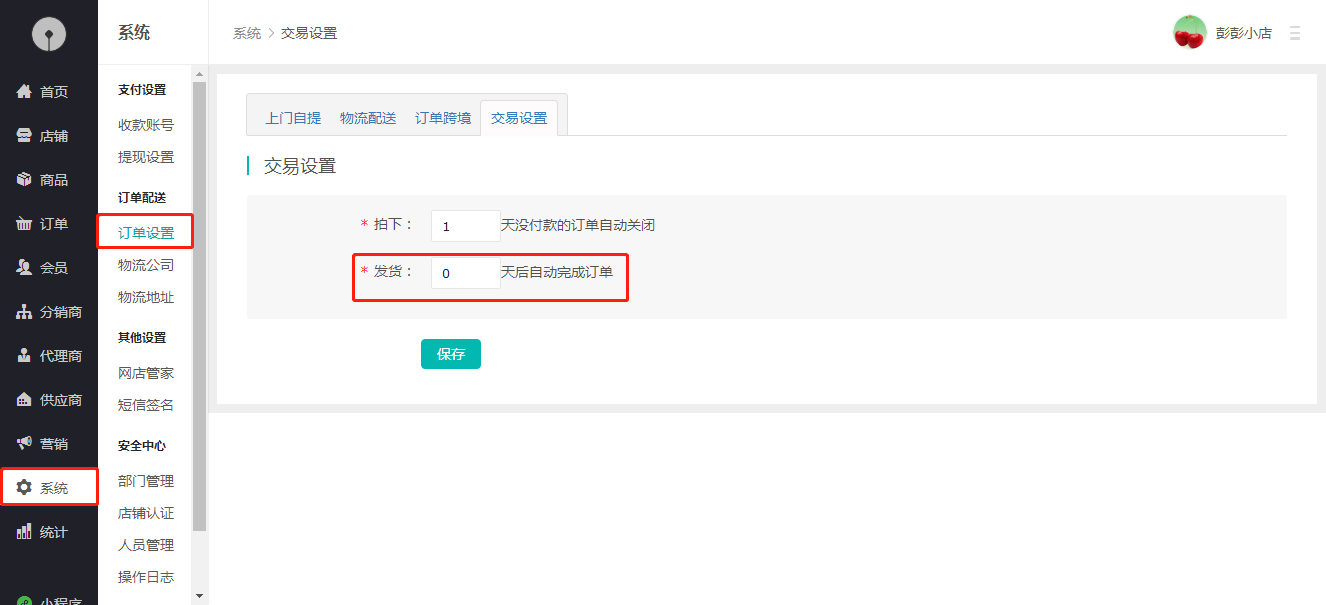
Task: Open the 订单跨境 tab
Action: pos(443,118)
